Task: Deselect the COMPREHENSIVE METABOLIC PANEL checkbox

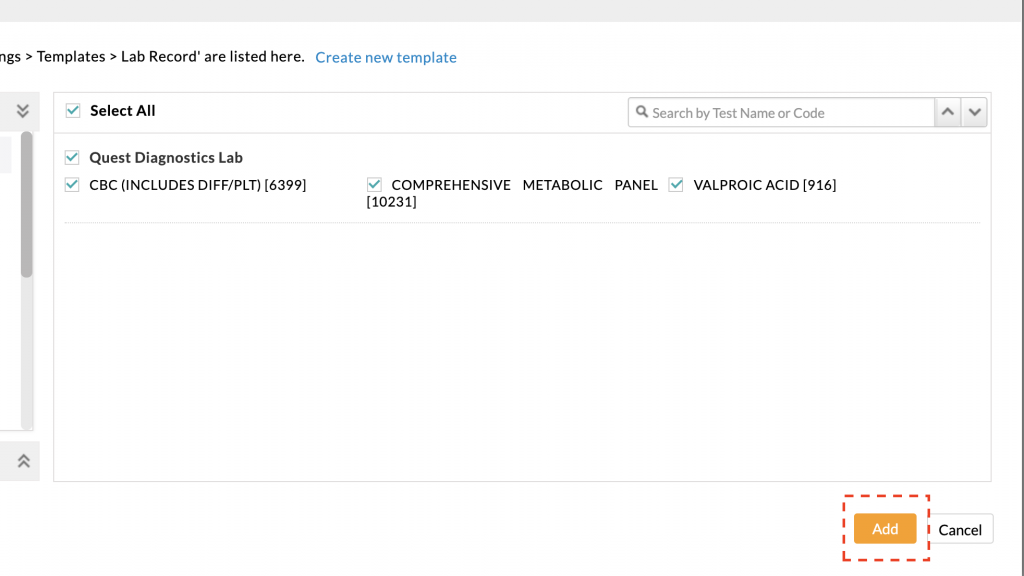Action: click(x=374, y=184)
